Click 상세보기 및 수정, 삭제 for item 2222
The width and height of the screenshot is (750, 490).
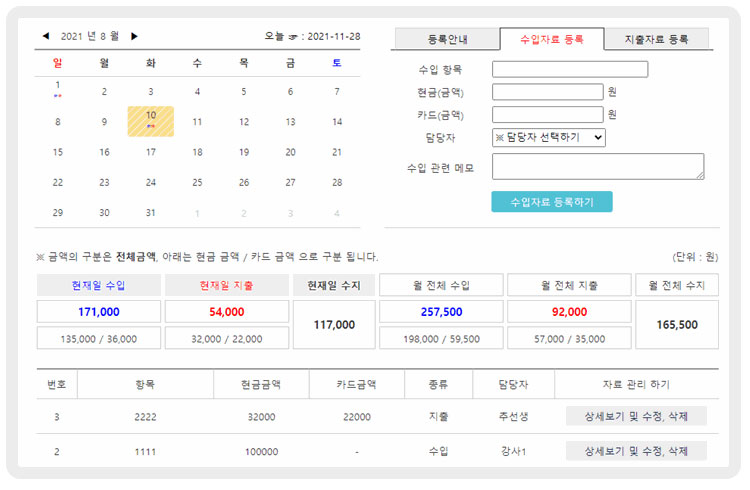pos(636,416)
